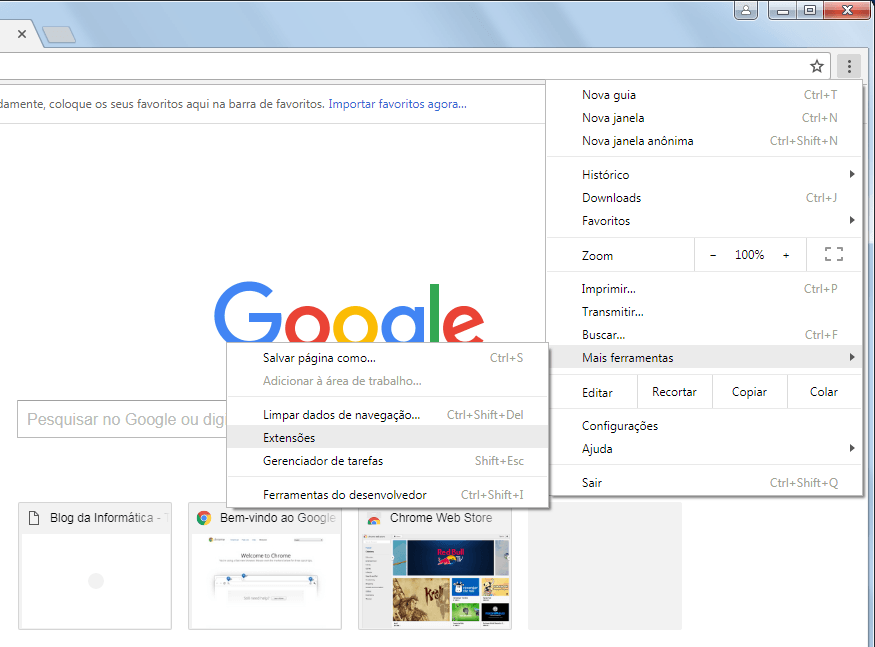Choose Imprimir... from the menu
Image resolution: width=875 pixels, height=647 pixels.
pyautogui.click(x=704, y=289)
